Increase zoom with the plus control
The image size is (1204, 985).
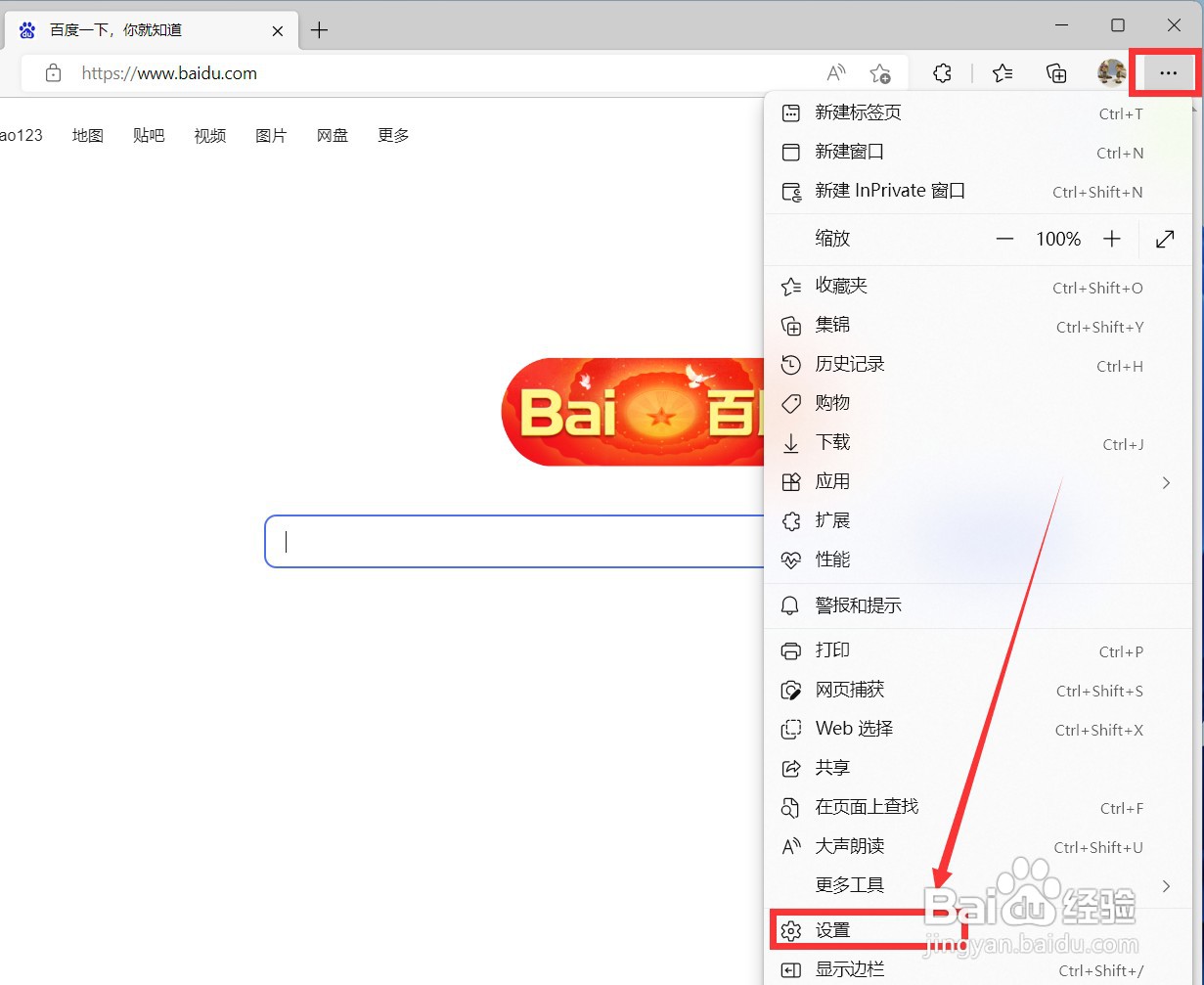(1111, 238)
